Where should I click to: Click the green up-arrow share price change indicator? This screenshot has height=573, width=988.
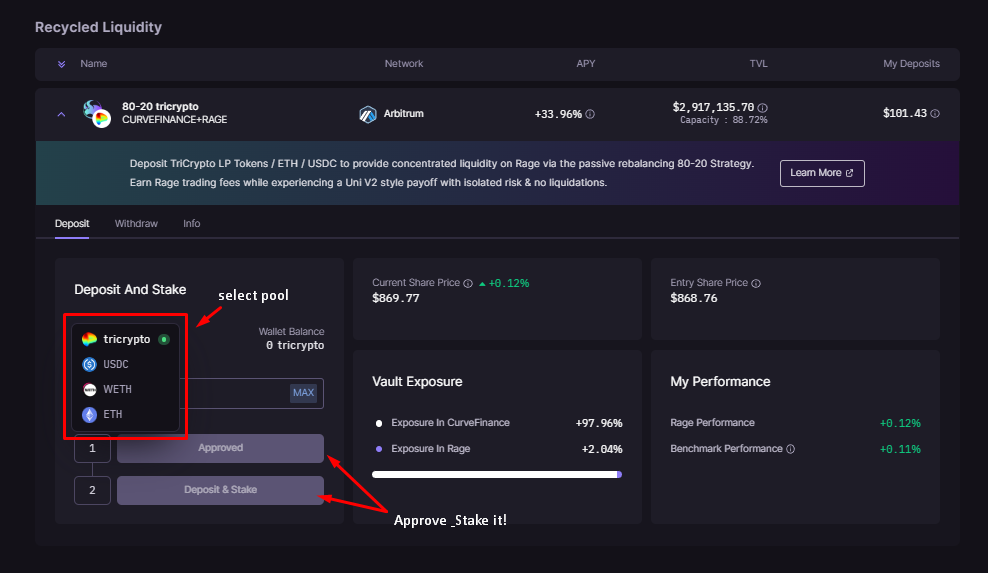tap(482, 284)
